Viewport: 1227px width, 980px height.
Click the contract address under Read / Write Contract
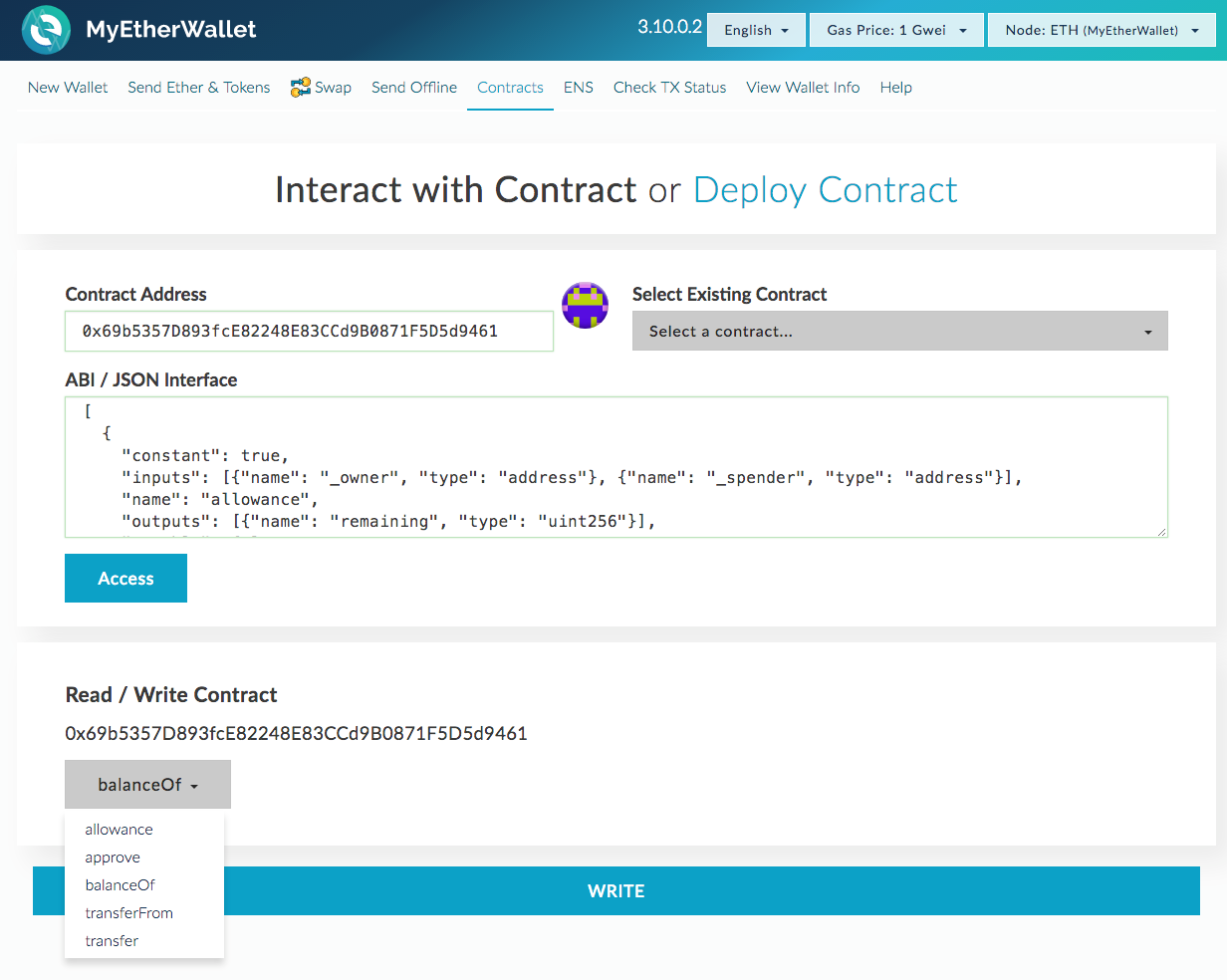296,734
